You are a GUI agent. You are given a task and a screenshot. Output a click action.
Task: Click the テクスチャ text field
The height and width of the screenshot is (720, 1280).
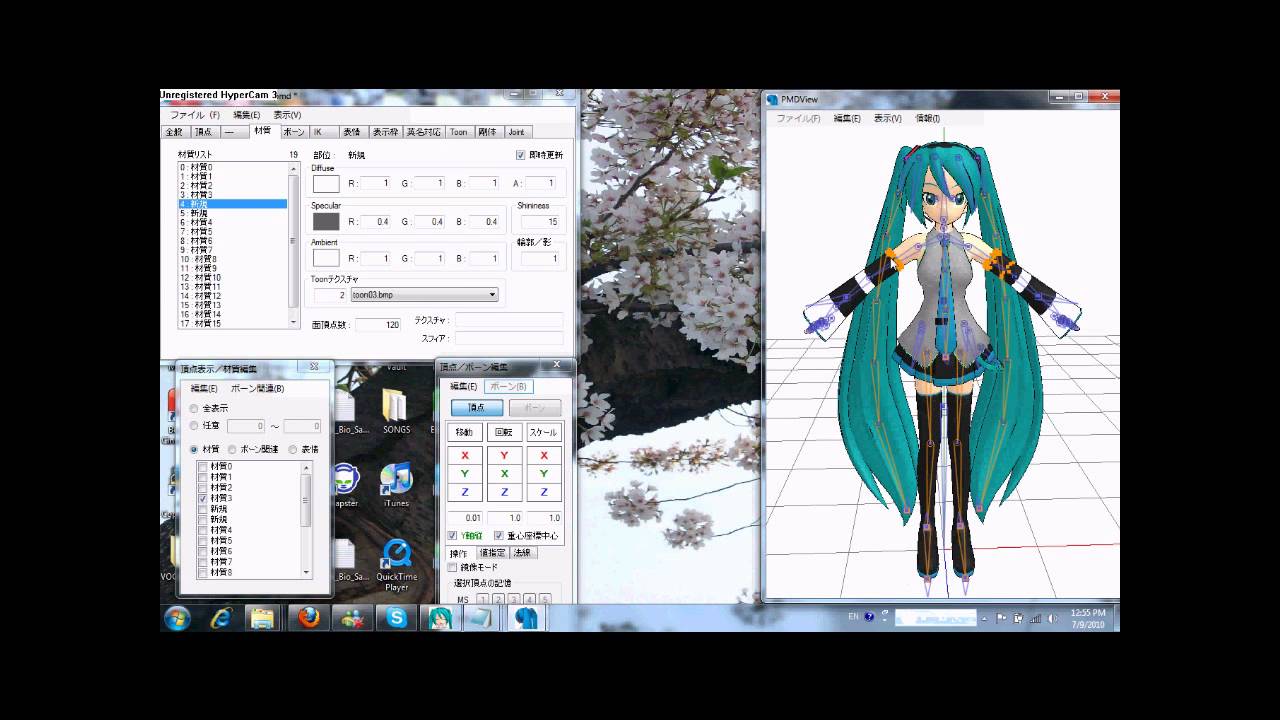509,320
